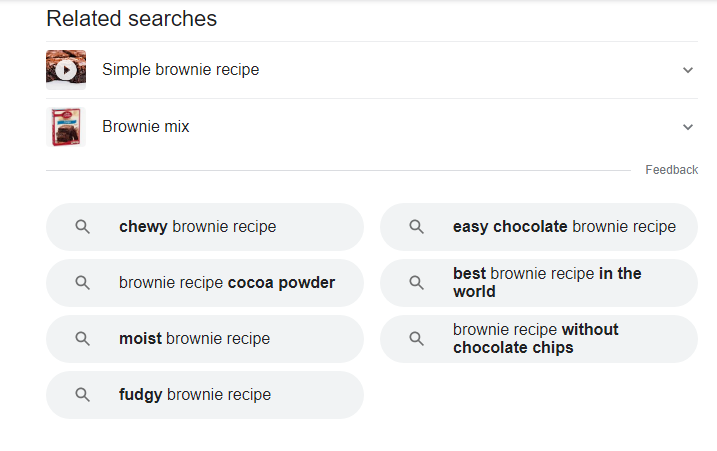Click play icon on Simple brownie recipe thumbnail
This screenshot has width=717, height=451.
tap(66, 70)
